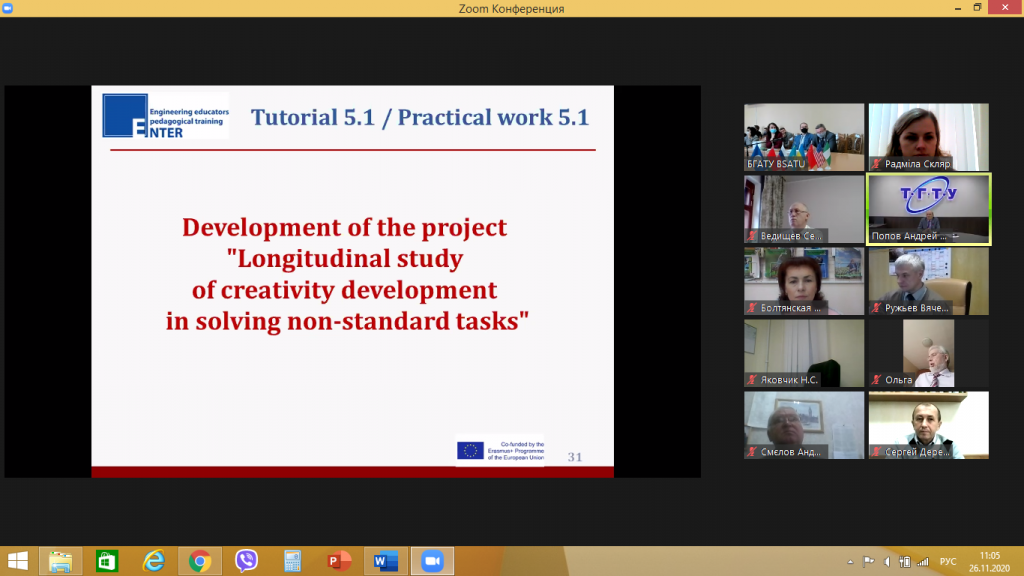Open the Calculator taskbar icon

(x=293, y=561)
